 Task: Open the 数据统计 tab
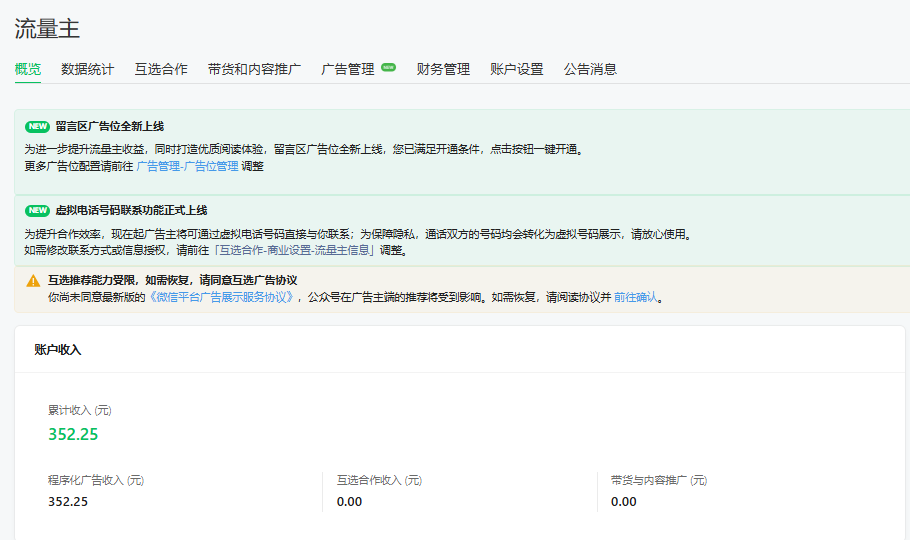(87, 69)
